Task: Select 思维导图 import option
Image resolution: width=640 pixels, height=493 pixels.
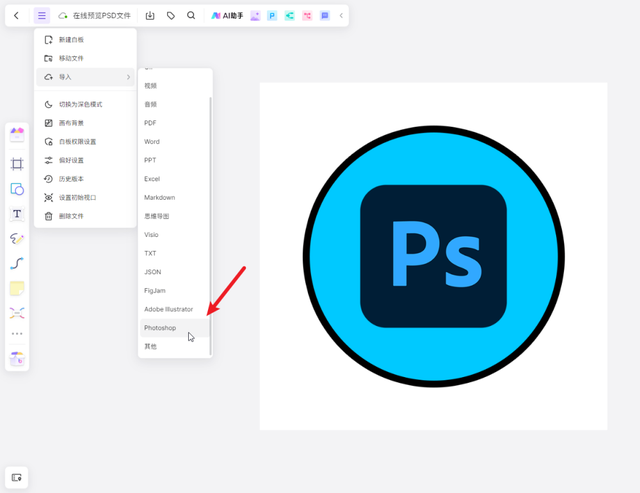Action: (x=174, y=216)
